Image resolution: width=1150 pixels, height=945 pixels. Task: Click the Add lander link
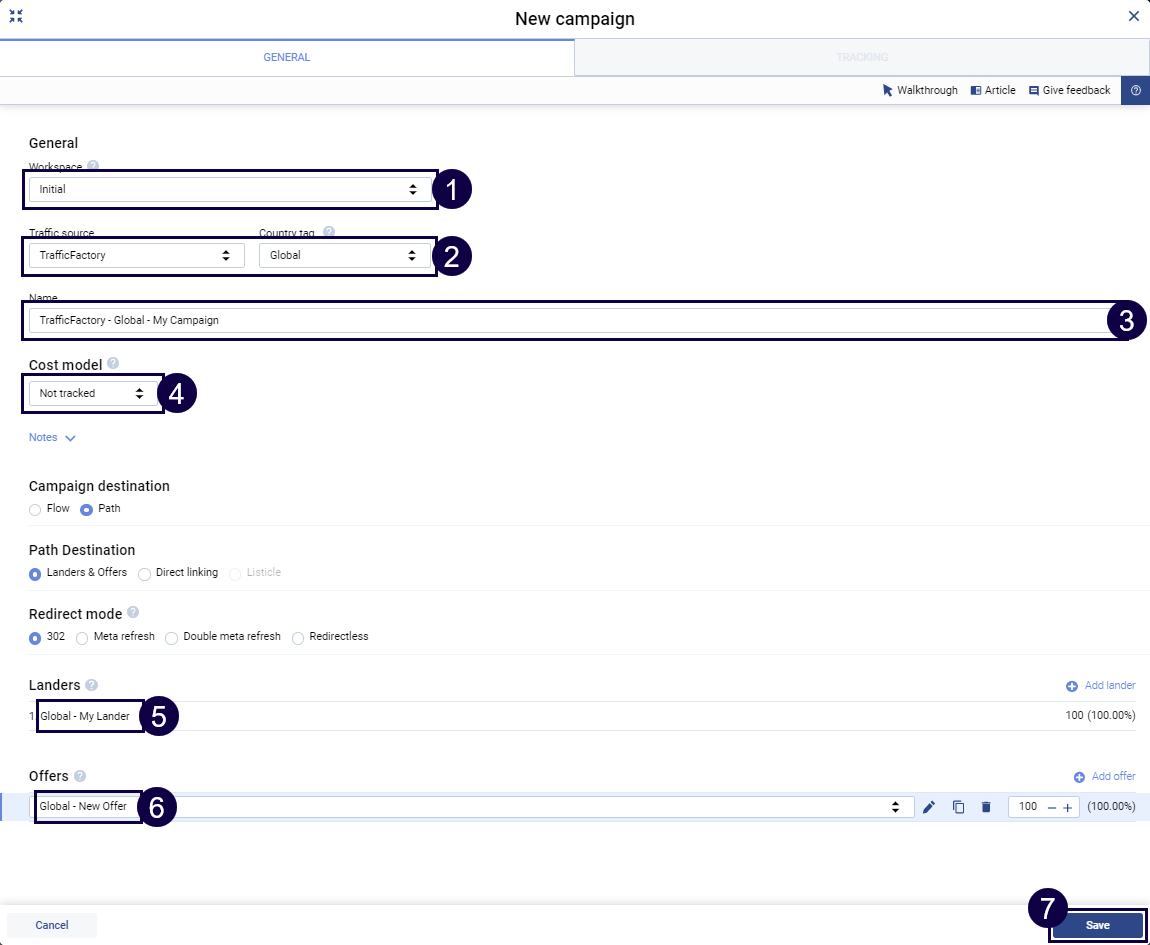(x=1101, y=686)
